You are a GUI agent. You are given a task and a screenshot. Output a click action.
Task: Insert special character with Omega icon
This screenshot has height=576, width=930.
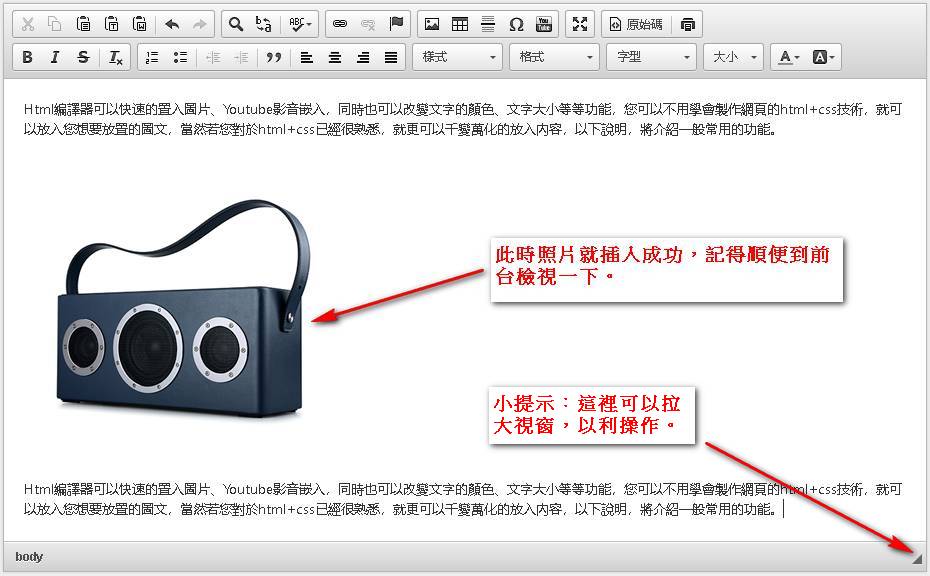516,24
